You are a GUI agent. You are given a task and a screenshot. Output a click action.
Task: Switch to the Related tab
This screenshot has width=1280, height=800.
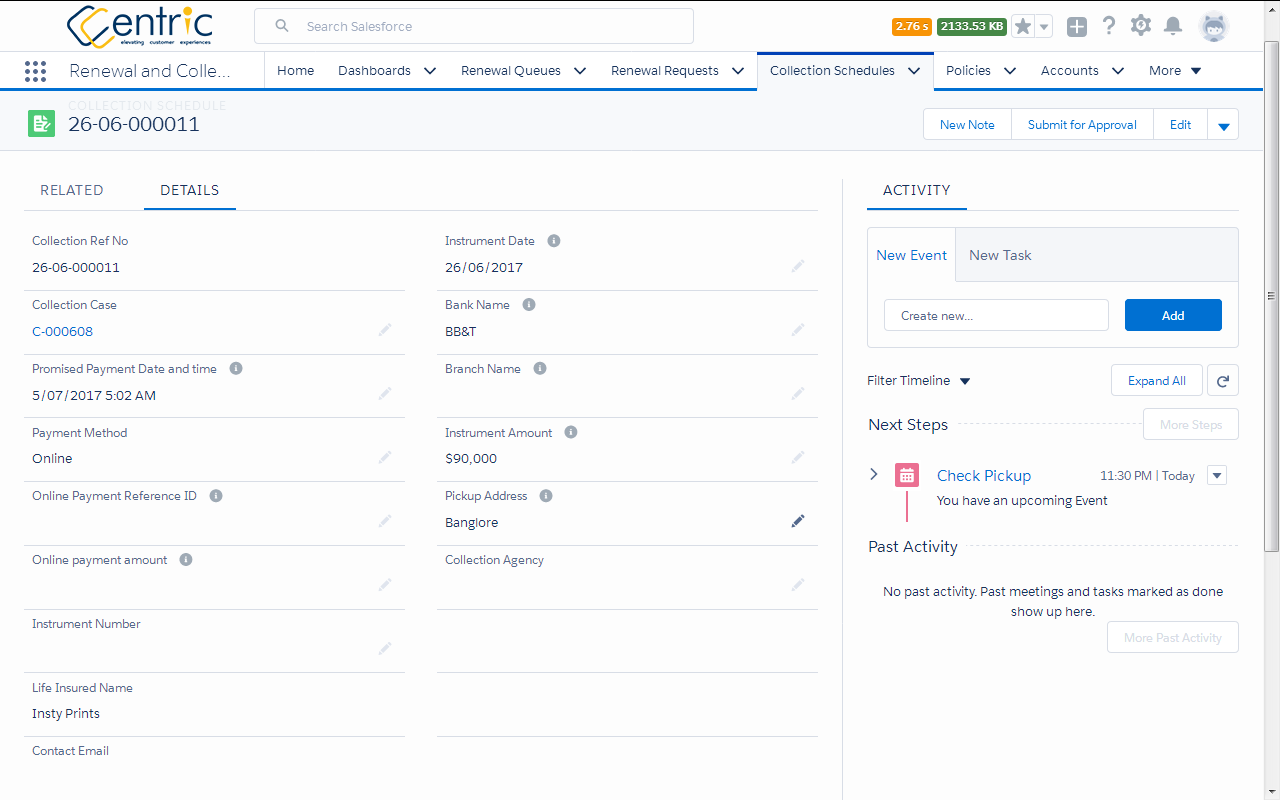click(x=72, y=190)
